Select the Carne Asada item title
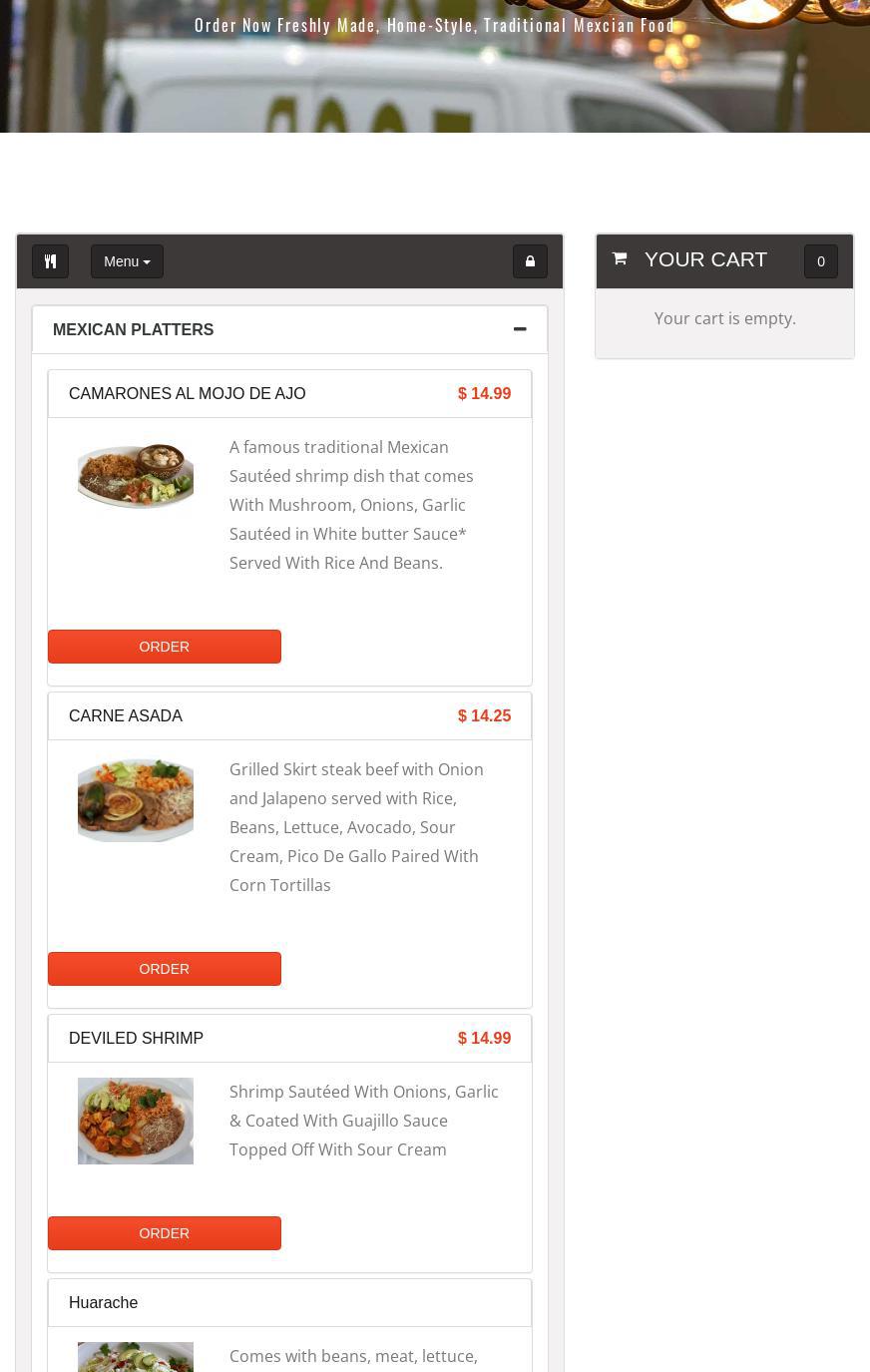 (x=126, y=716)
